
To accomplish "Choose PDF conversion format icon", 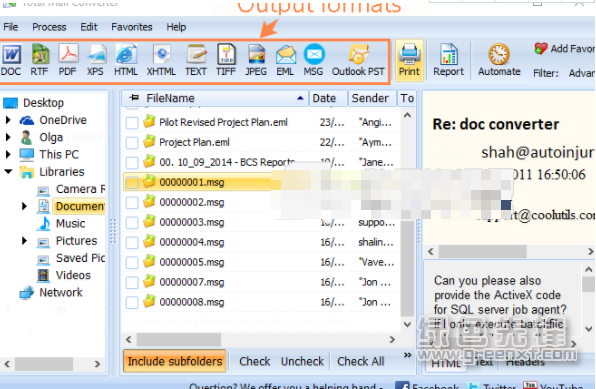I will pos(68,60).
